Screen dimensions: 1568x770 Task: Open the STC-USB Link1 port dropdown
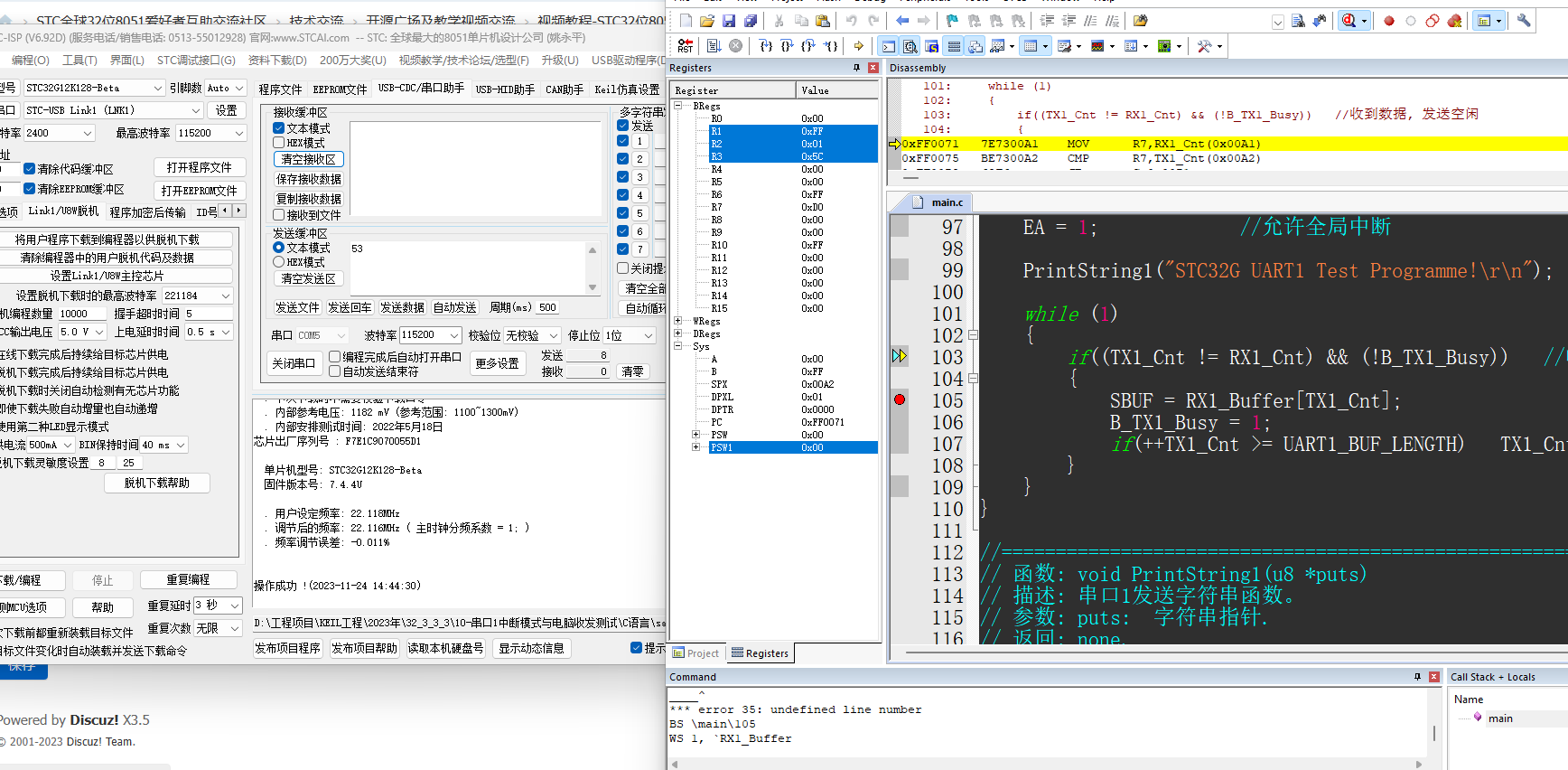(196, 110)
